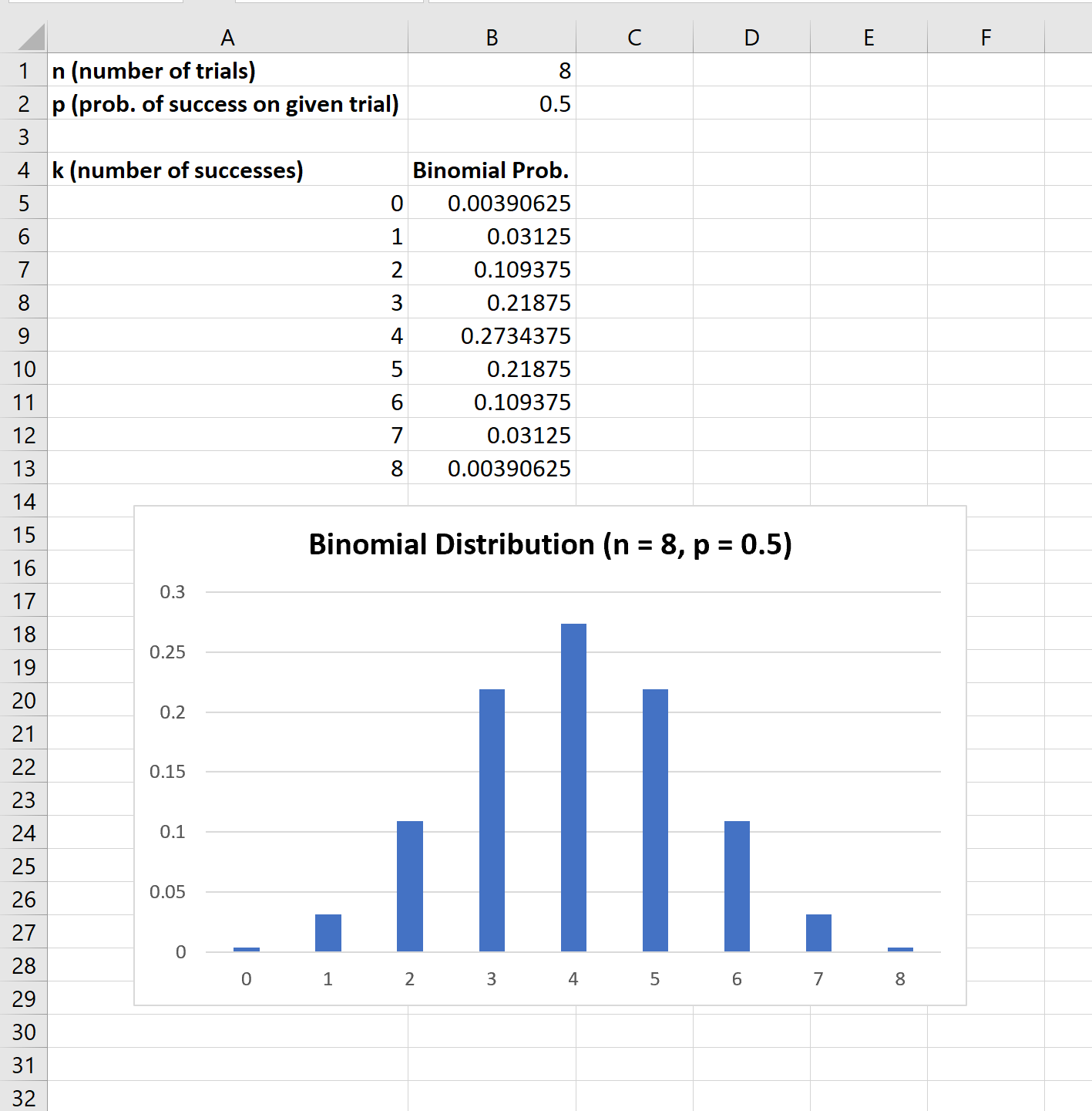1092x1111 pixels.
Task: Select column header B
Action: (x=491, y=36)
